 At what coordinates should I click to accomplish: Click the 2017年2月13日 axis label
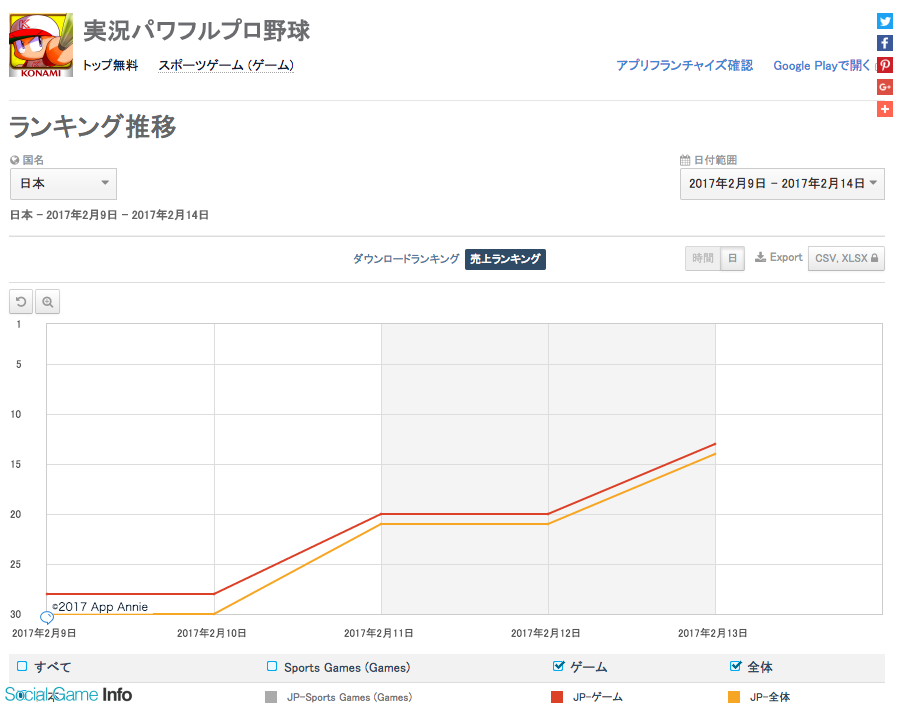point(712,633)
